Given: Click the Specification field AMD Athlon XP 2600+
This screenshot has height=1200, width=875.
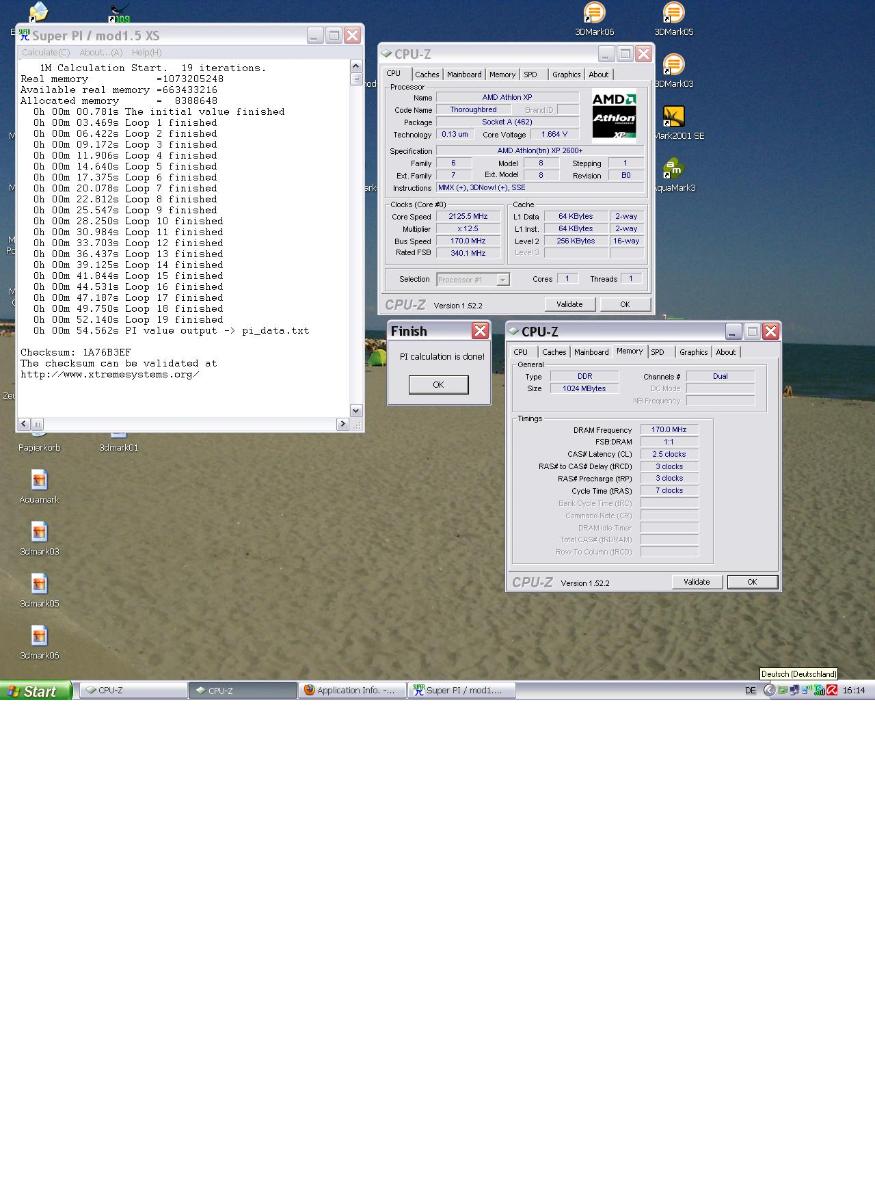Looking at the screenshot, I should click(538, 151).
